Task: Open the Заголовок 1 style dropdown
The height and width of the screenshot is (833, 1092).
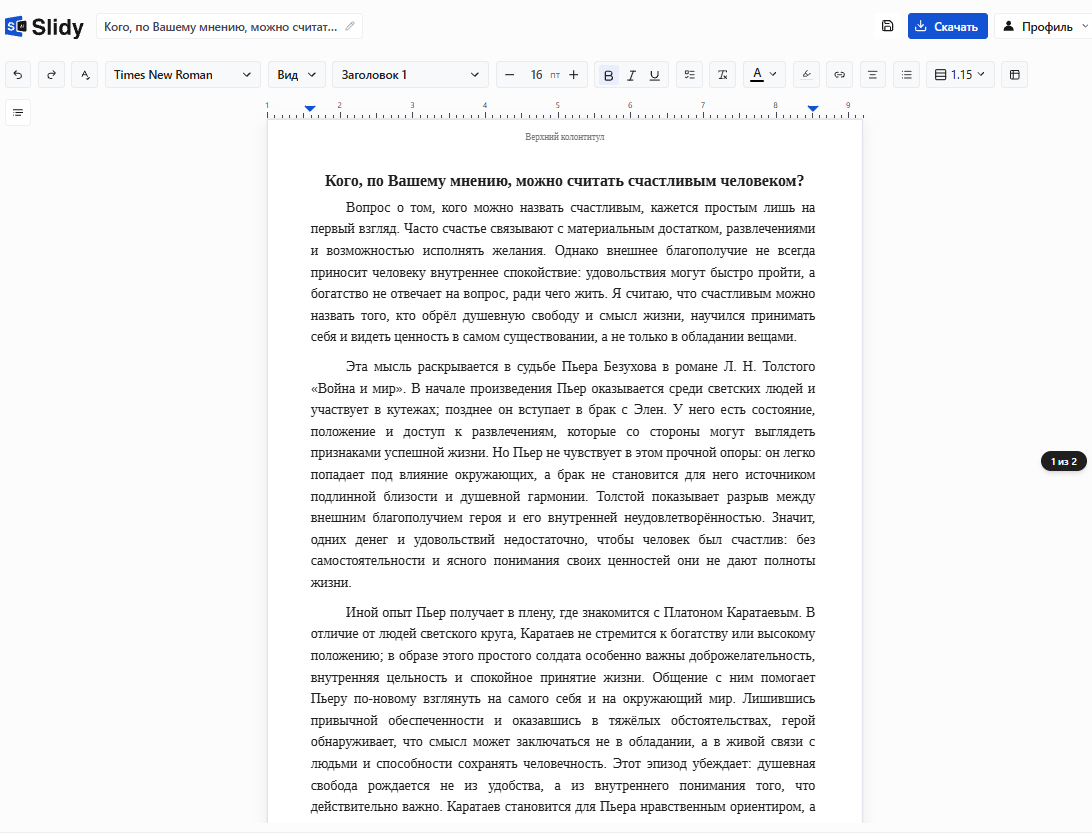Action: 410,75
